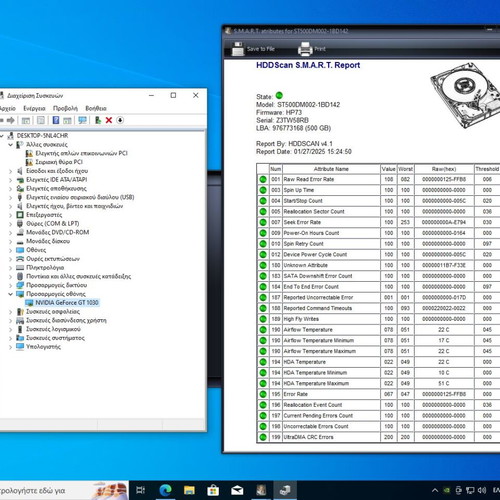The height and width of the screenshot is (500, 500).
Task: Click the show/hide console tree toolbar icon
Action: pos(26,120)
